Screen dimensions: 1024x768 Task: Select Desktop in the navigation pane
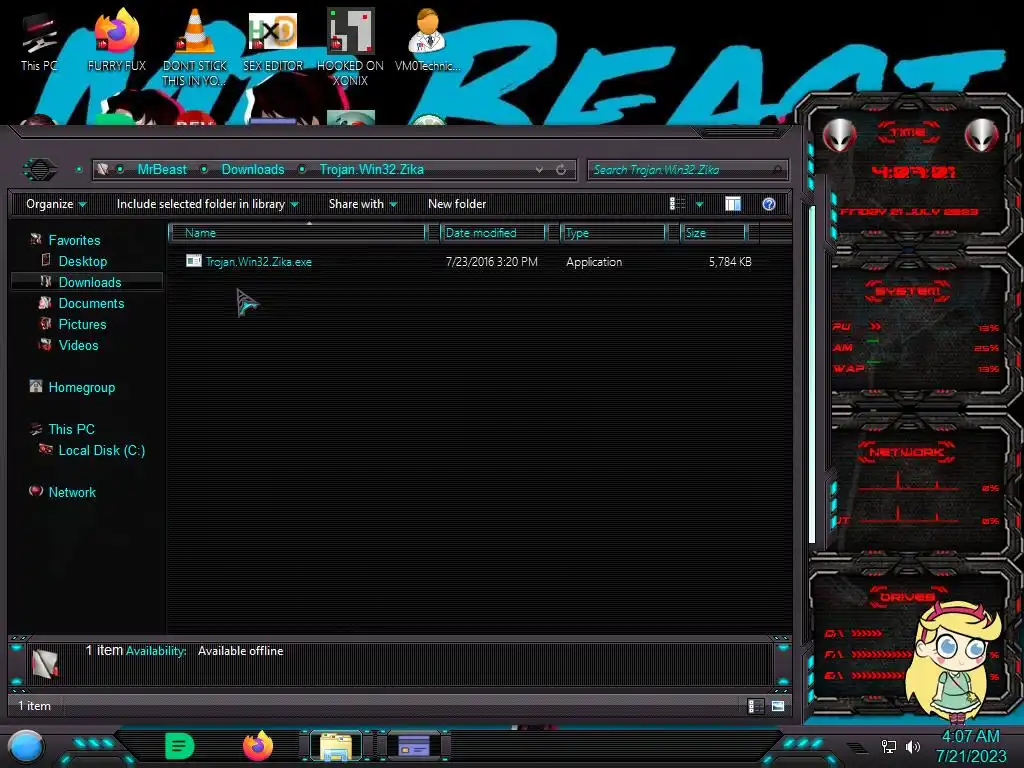tap(83, 261)
